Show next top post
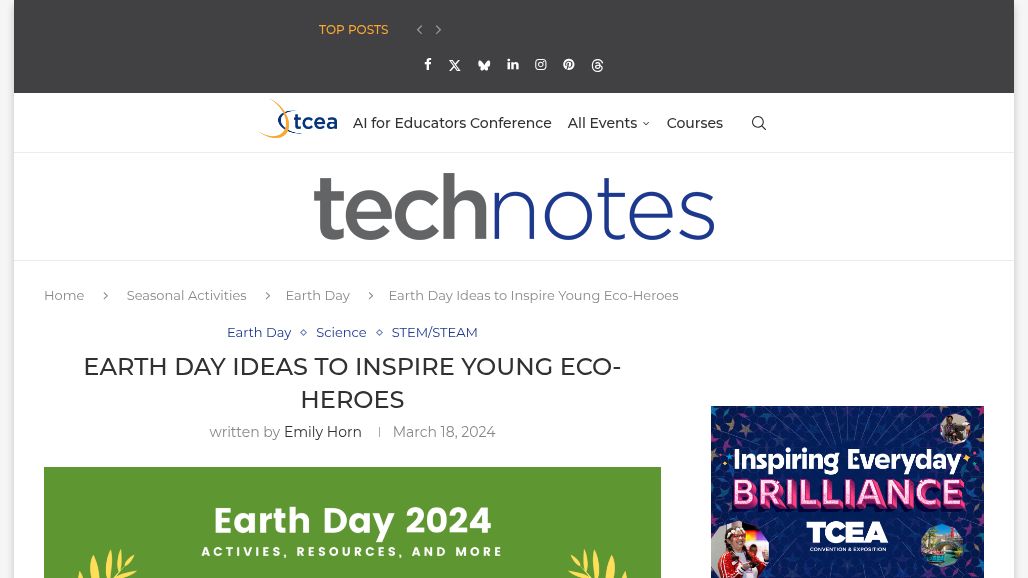 438,30
